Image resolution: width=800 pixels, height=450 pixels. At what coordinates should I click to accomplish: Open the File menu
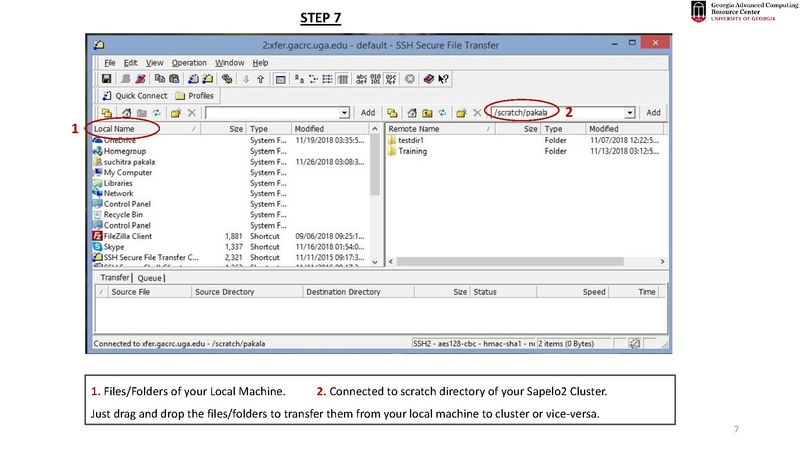click(x=109, y=63)
